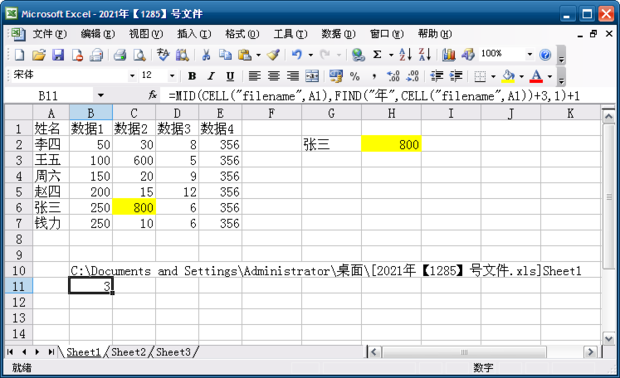The height and width of the screenshot is (378, 620).
Task: Click the fx insert function button
Action: point(153,95)
